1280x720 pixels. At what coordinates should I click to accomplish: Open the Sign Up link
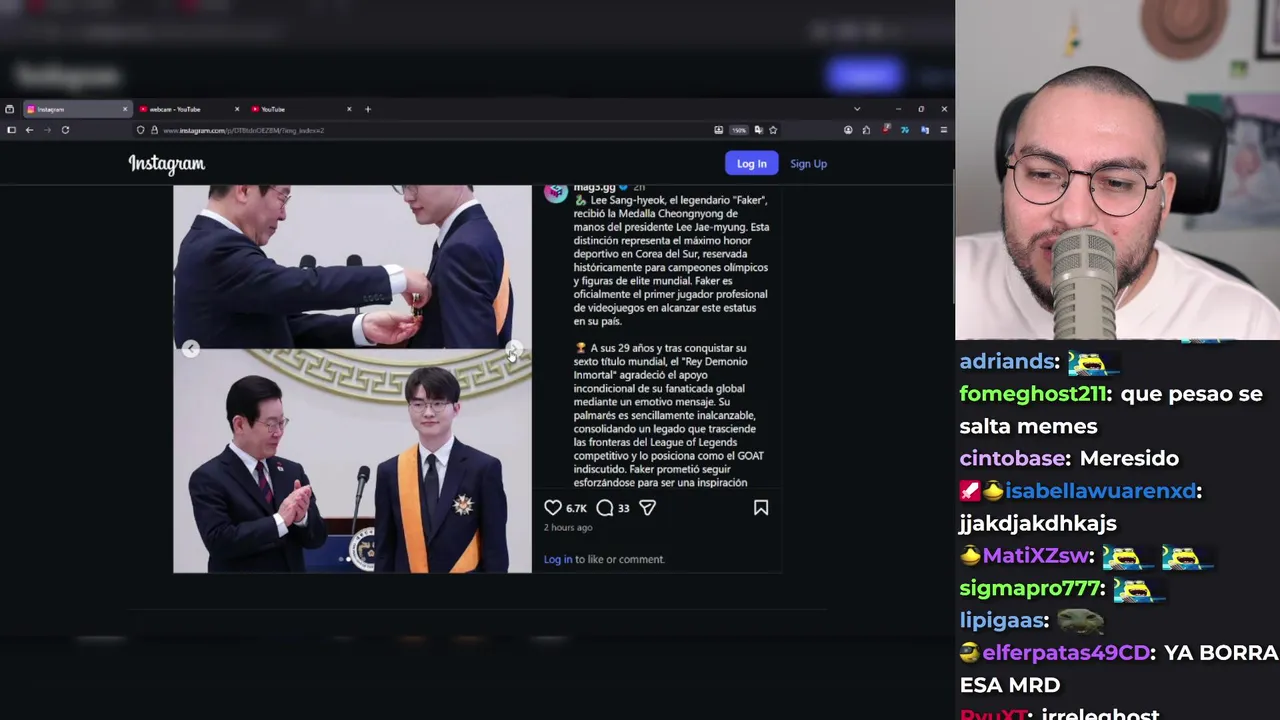(808, 164)
